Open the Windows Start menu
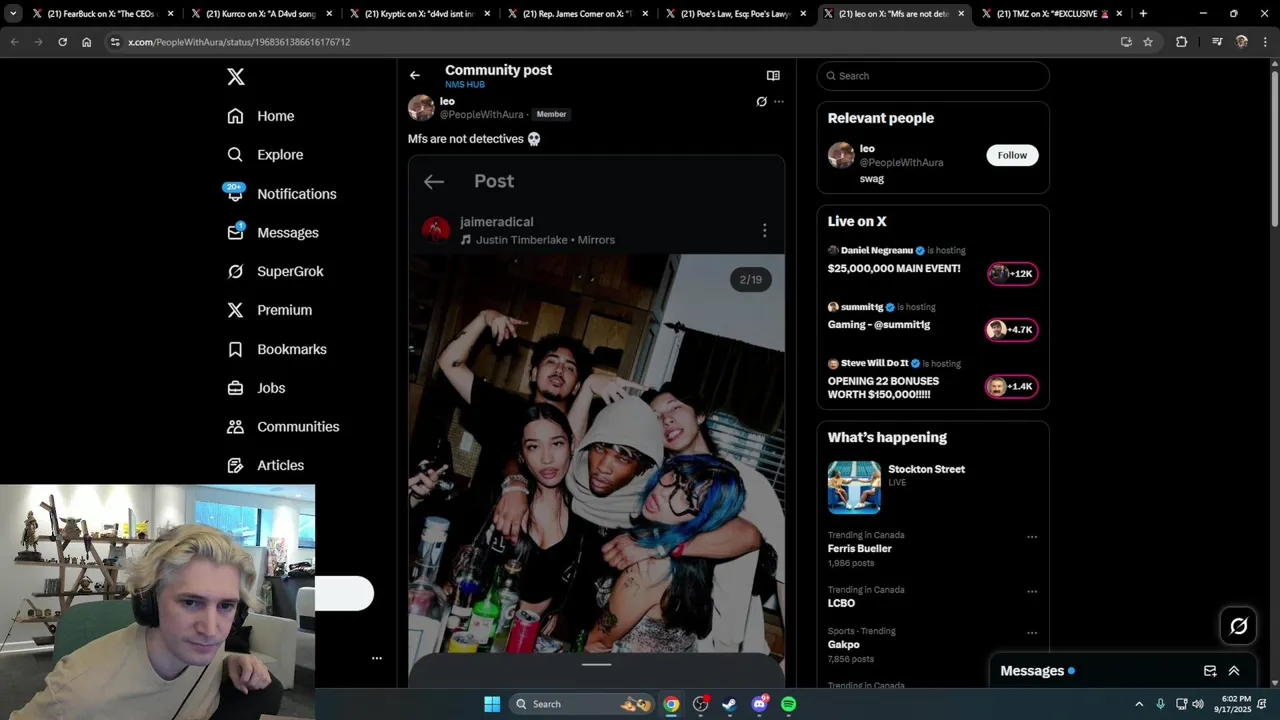This screenshot has width=1280, height=720. coord(492,704)
